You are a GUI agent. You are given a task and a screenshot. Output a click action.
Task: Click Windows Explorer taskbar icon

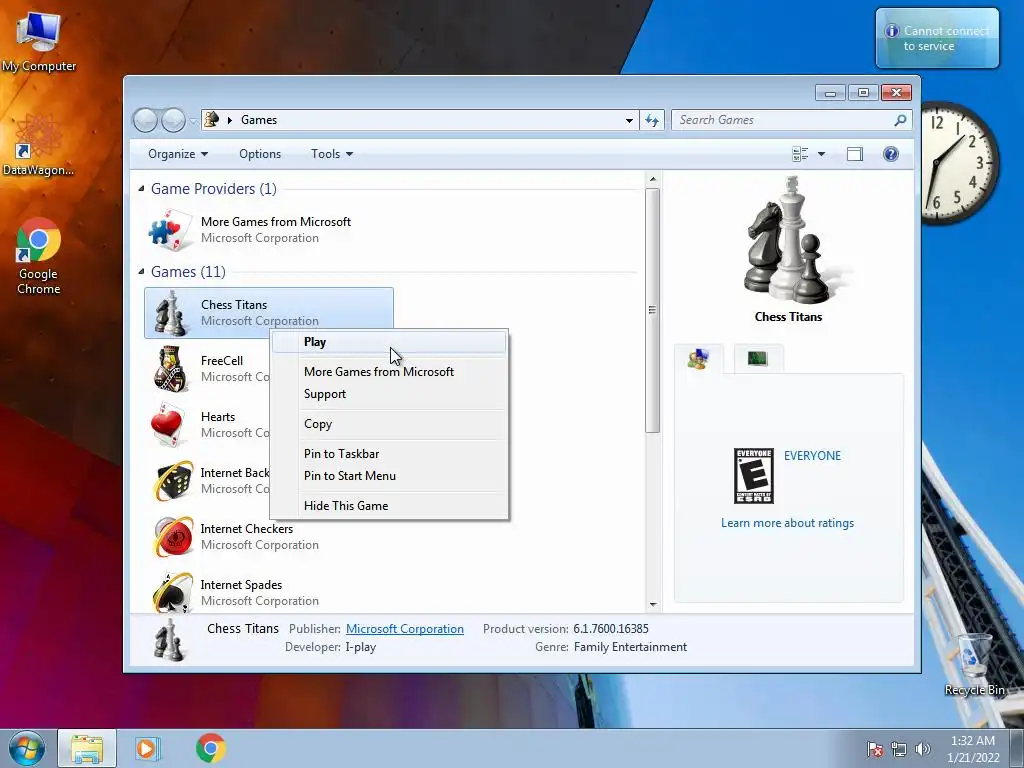87,748
